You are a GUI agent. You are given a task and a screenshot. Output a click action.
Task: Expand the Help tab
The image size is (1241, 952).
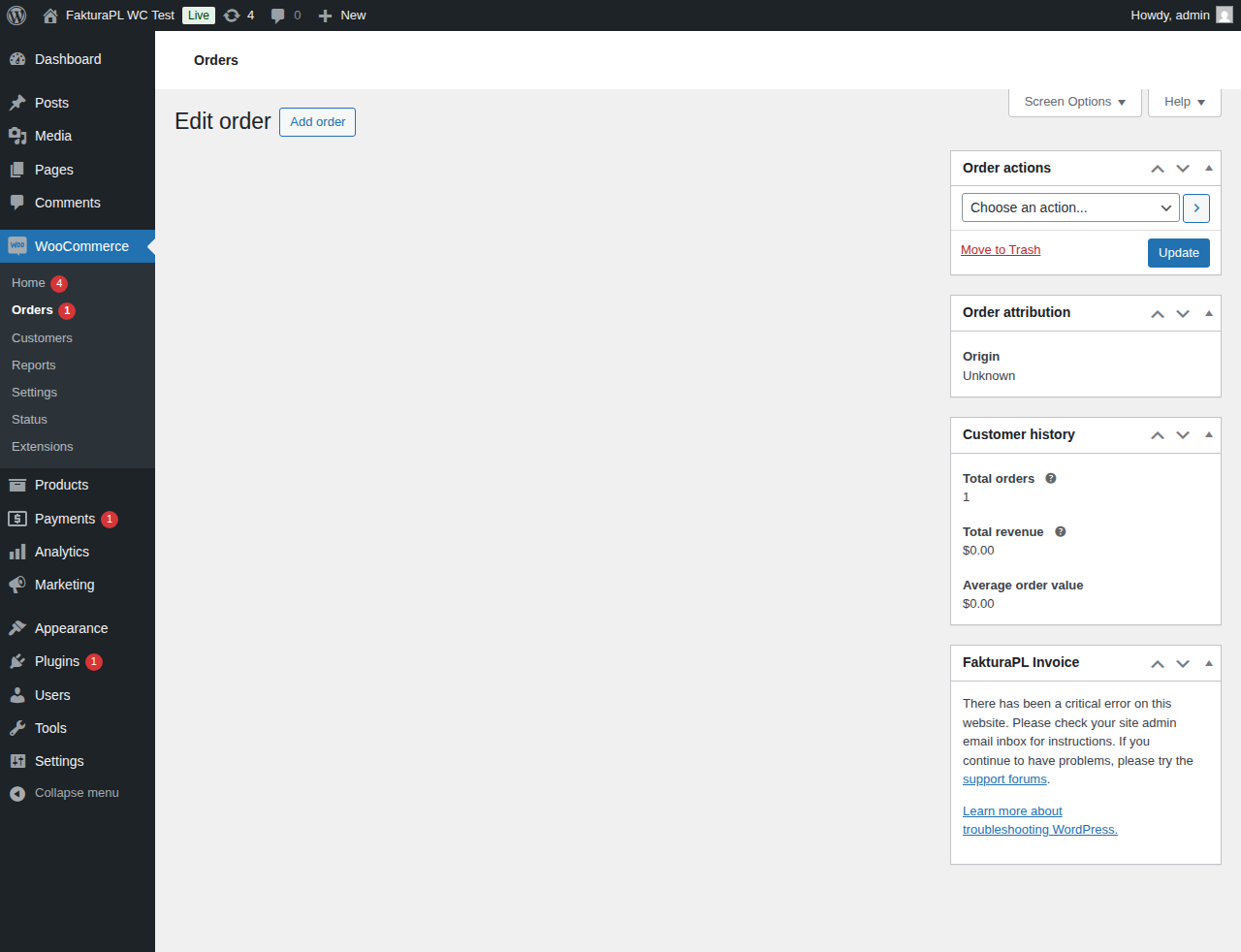(x=1184, y=102)
